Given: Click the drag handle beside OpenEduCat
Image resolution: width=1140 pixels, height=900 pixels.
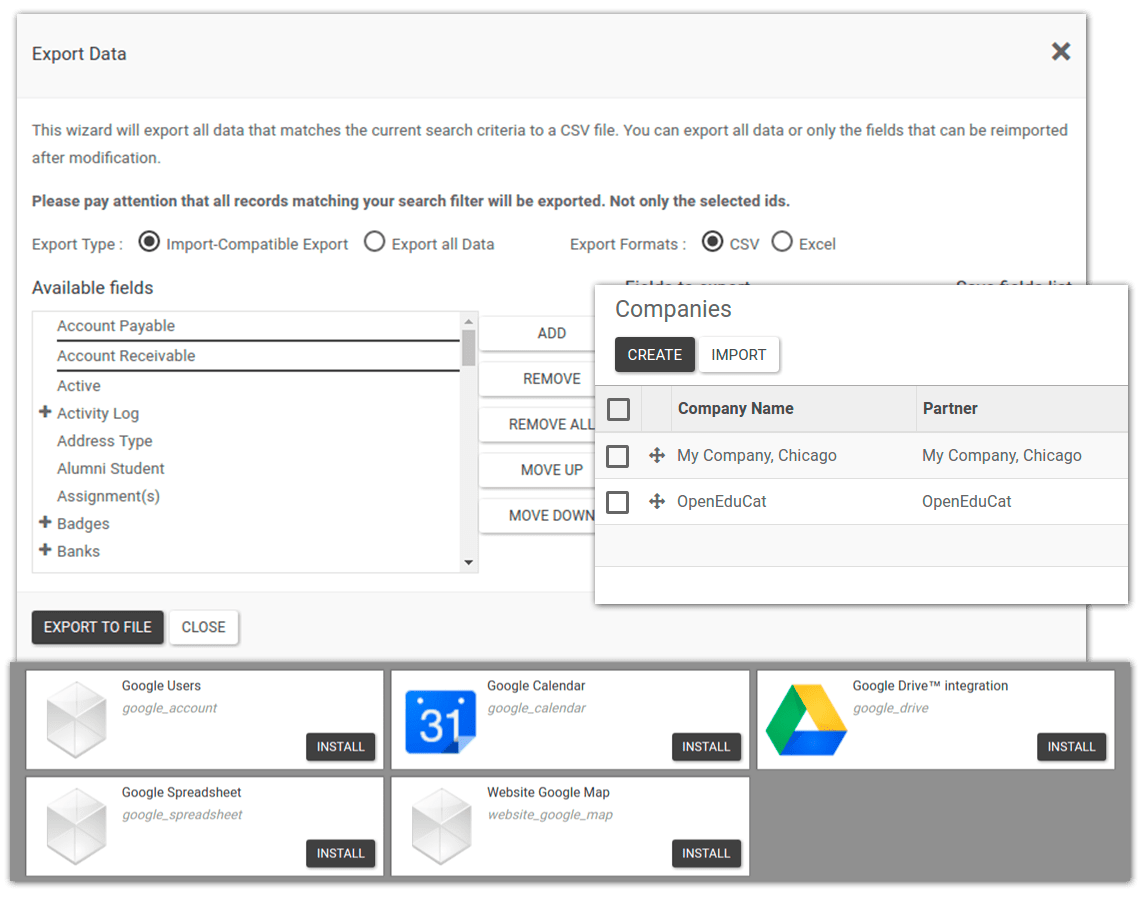Looking at the screenshot, I should pyautogui.click(x=656, y=502).
